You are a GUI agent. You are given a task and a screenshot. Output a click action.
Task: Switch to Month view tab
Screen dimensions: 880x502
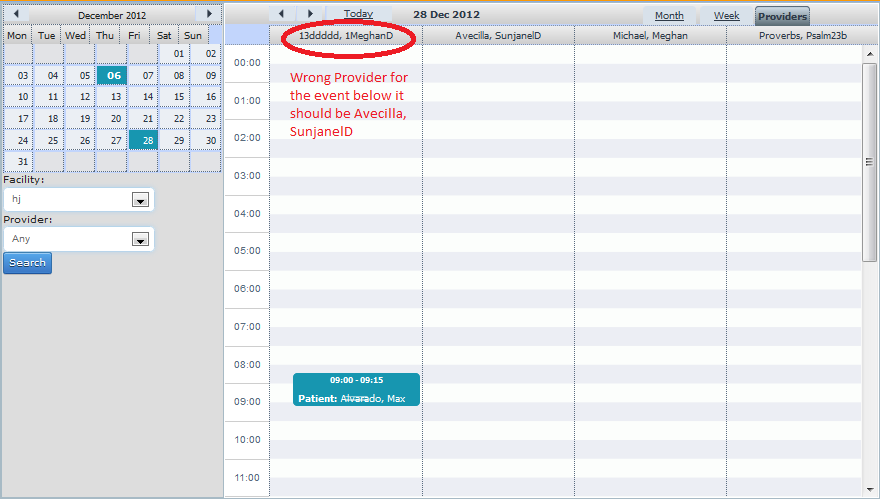(669, 16)
